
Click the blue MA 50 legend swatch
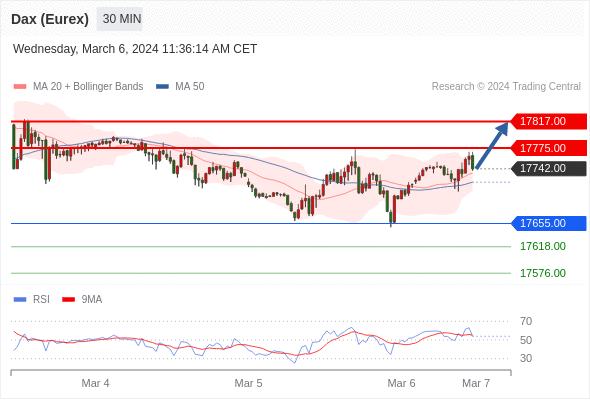pyautogui.click(x=162, y=87)
